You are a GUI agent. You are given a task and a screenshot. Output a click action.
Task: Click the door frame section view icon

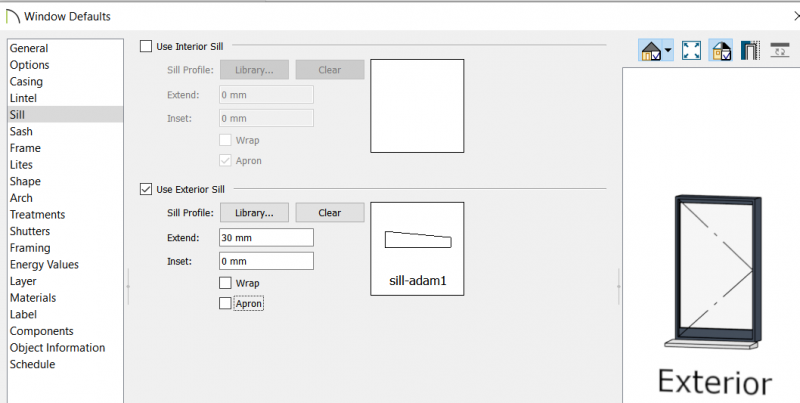click(750, 51)
